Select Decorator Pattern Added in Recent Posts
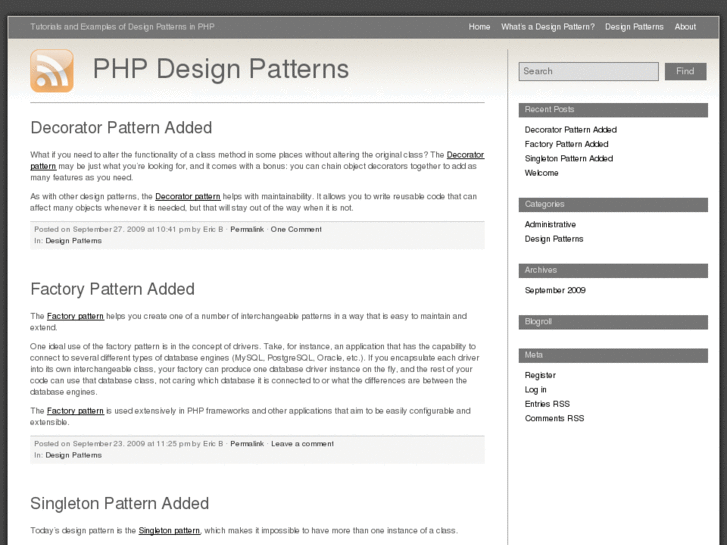 pyautogui.click(x=570, y=130)
